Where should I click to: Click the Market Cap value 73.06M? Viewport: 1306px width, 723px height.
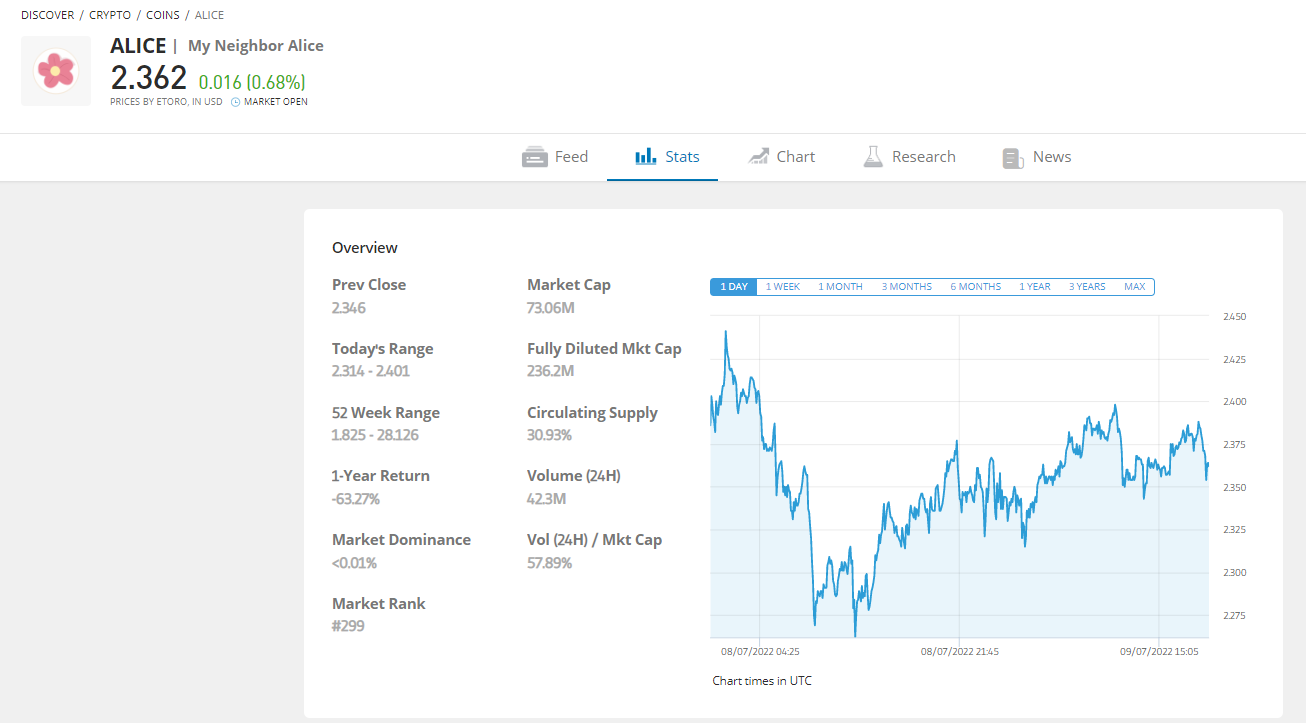tap(551, 307)
